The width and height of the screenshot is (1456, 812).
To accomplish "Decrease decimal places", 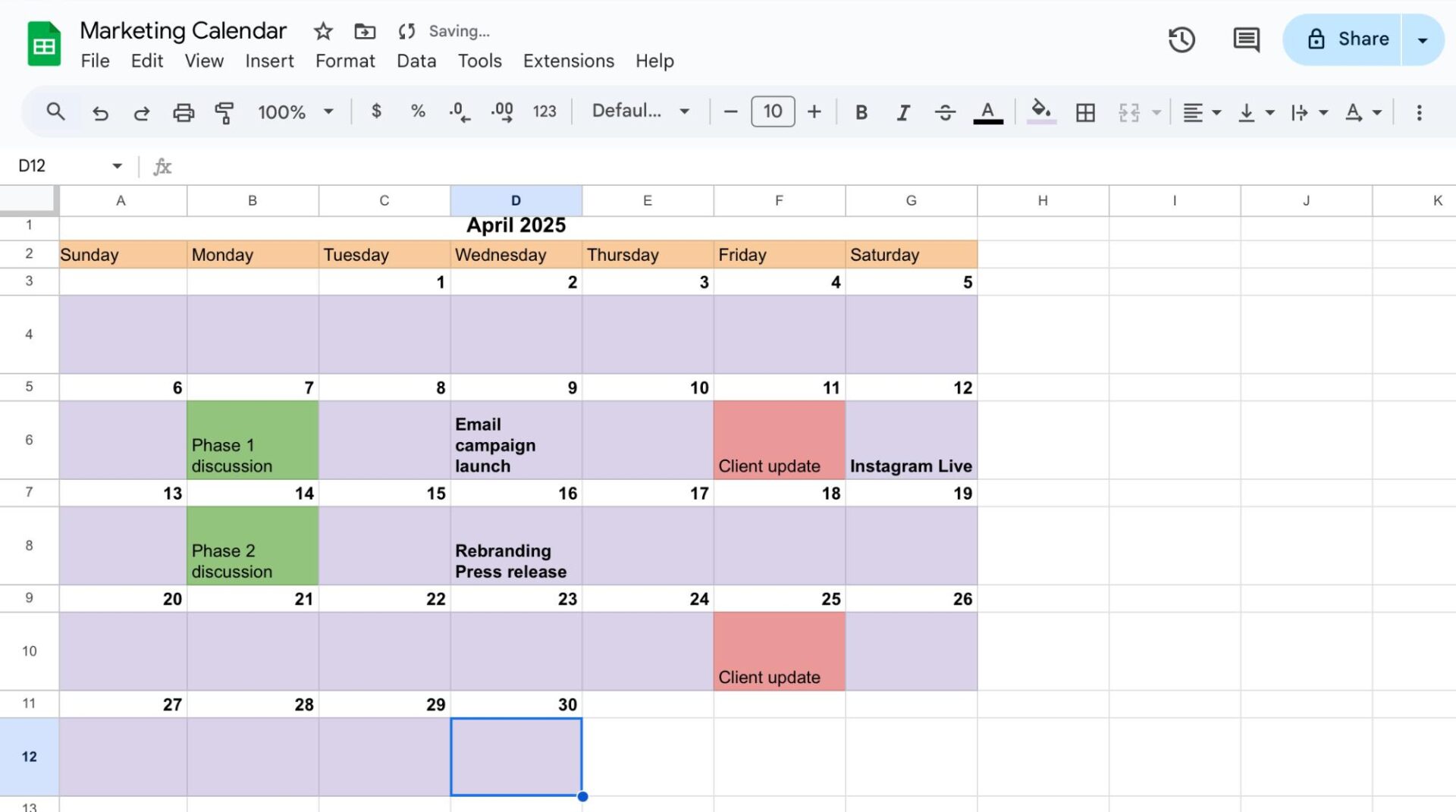I will [x=458, y=111].
